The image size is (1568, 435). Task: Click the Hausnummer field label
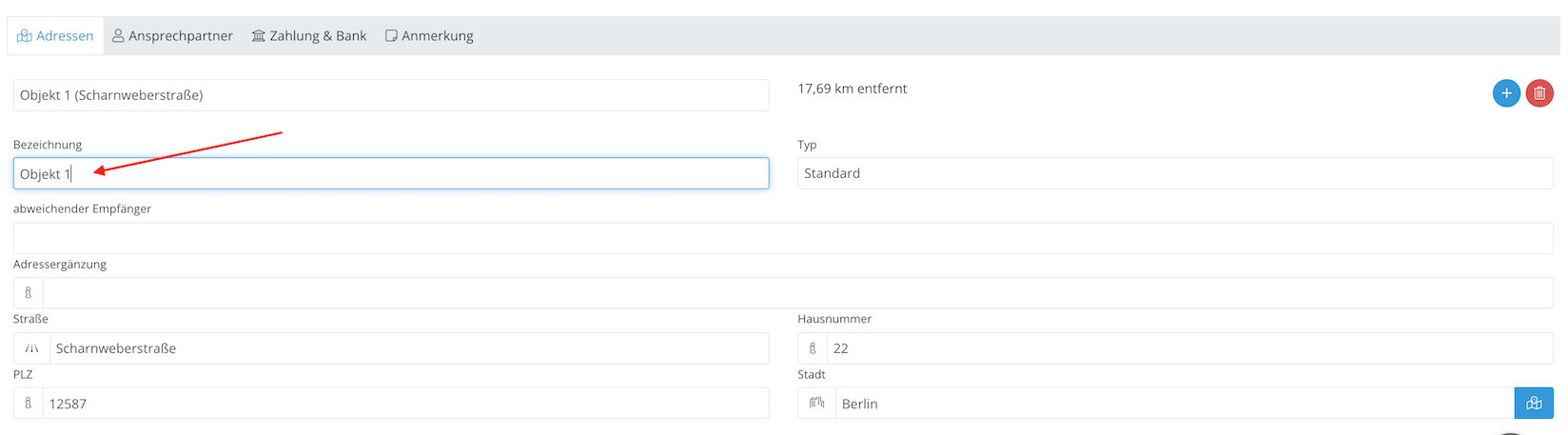834,319
